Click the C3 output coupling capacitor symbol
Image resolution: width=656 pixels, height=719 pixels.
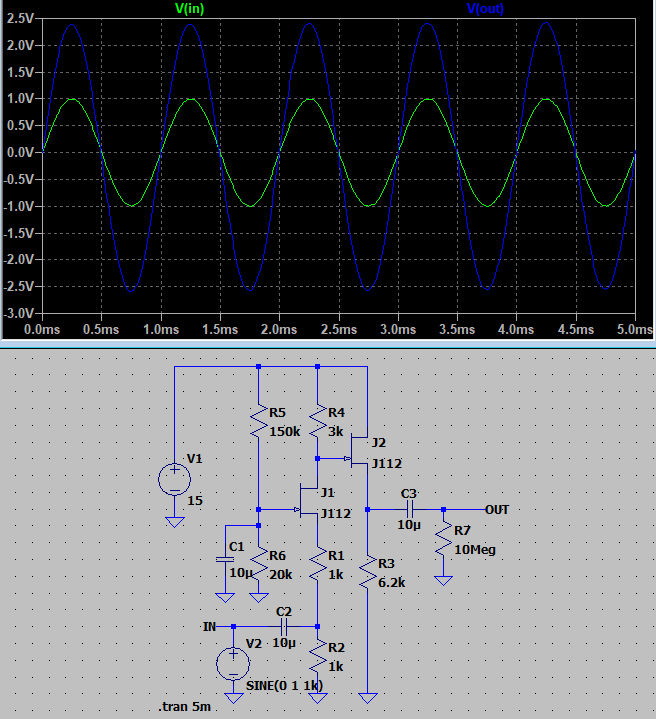(x=408, y=509)
